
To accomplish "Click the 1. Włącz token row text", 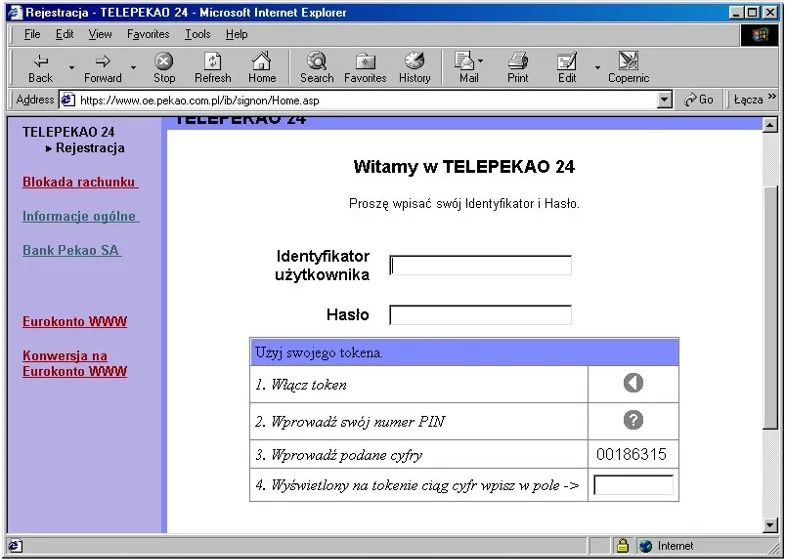I will (x=301, y=385).
